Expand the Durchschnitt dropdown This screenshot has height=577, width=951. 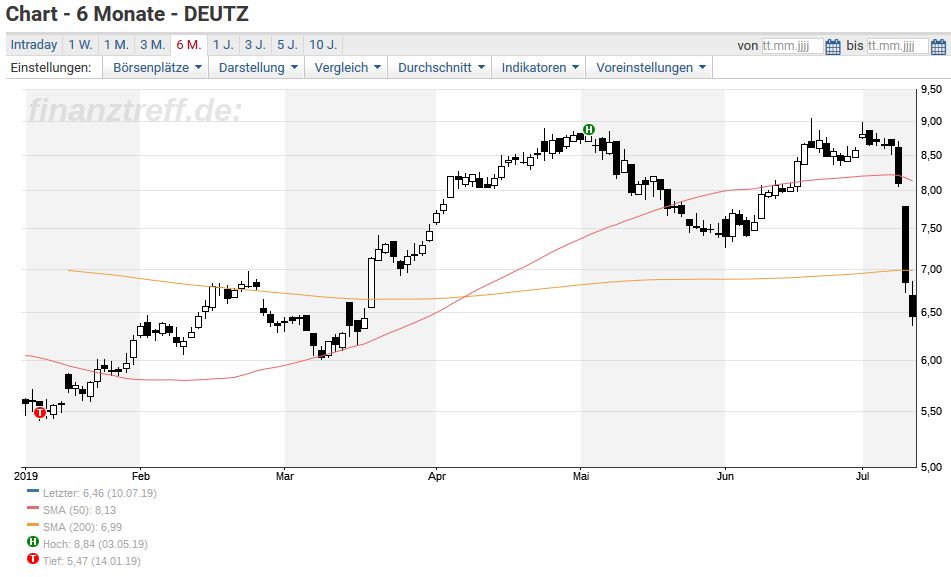click(x=441, y=67)
